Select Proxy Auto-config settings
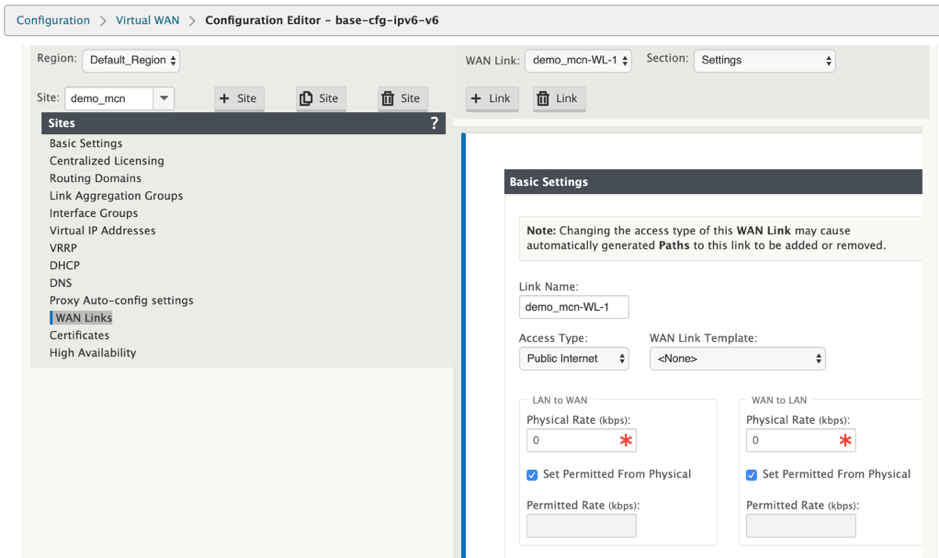 [x=121, y=301]
